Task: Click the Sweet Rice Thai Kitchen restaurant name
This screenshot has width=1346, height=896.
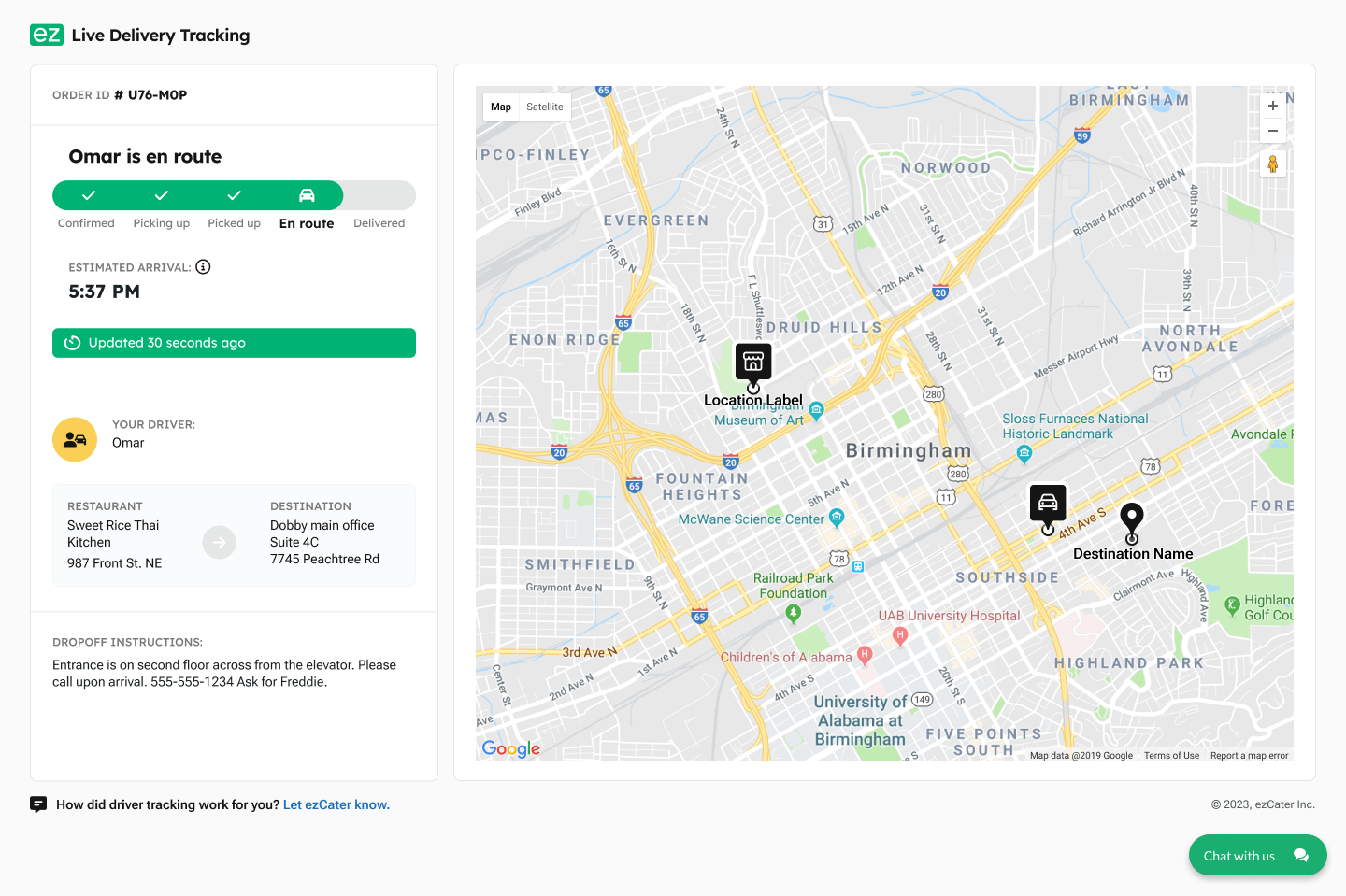Action: pos(113,533)
